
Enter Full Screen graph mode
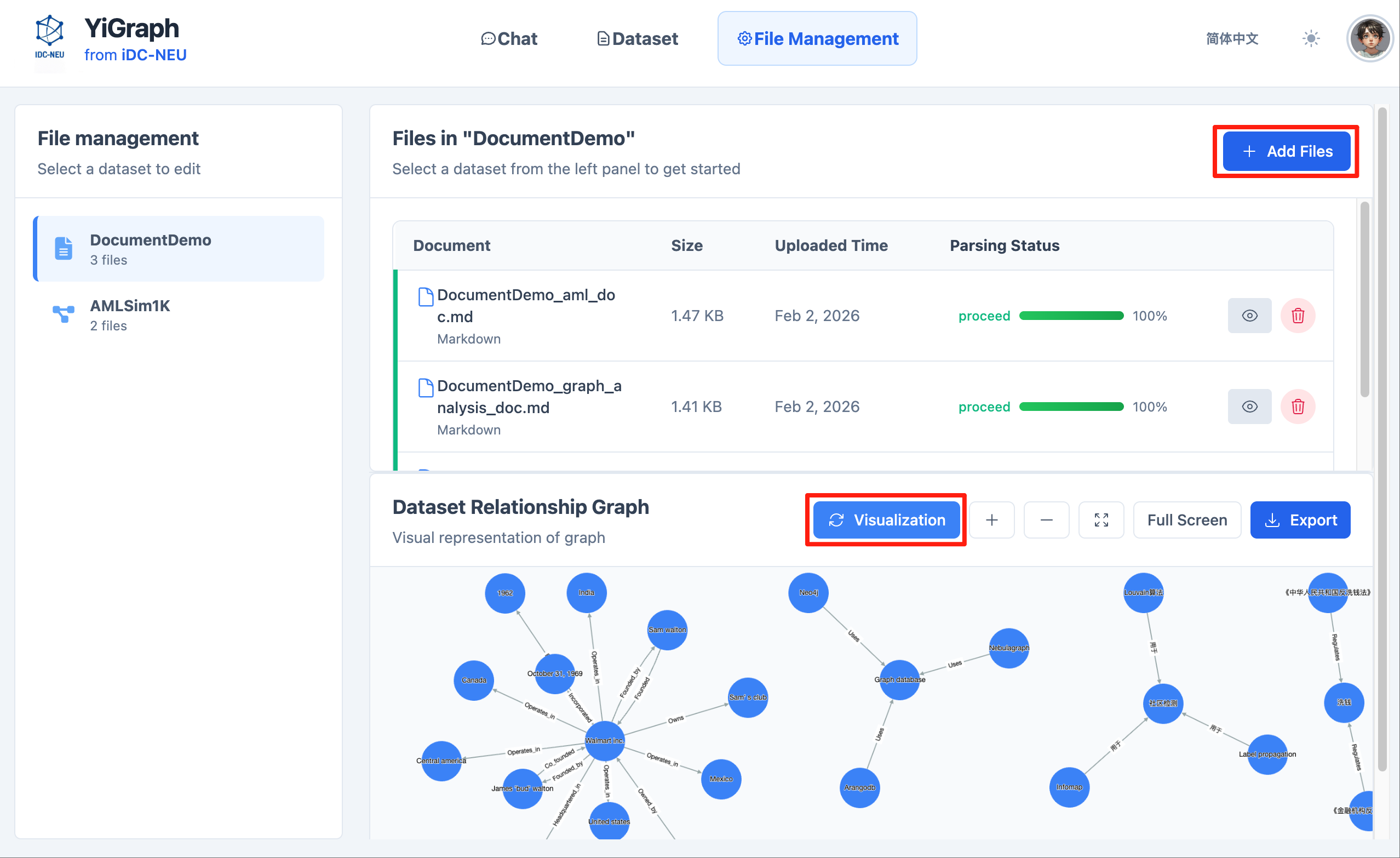(1186, 519)
